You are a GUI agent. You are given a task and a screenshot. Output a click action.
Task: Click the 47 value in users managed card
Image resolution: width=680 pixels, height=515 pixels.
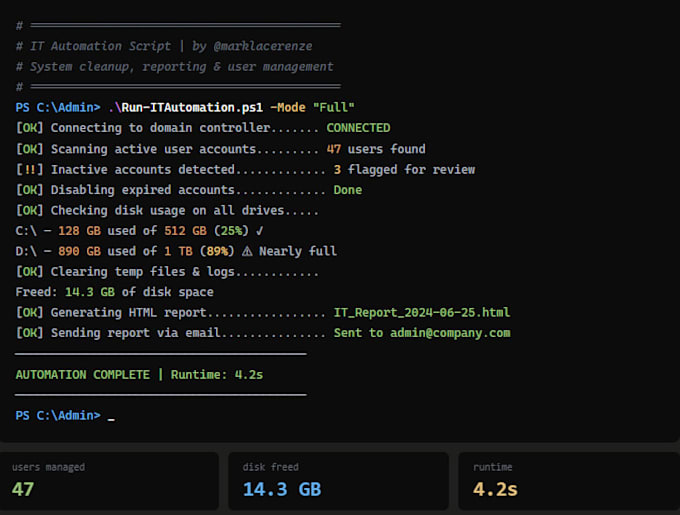pos(23,489)
